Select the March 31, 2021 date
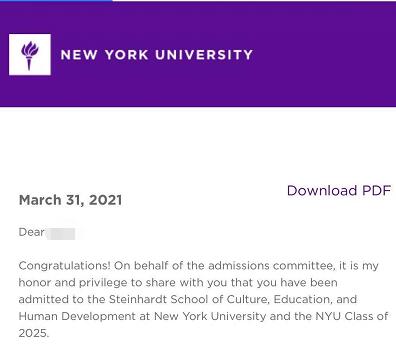The image size is (396, 360). 70,200
